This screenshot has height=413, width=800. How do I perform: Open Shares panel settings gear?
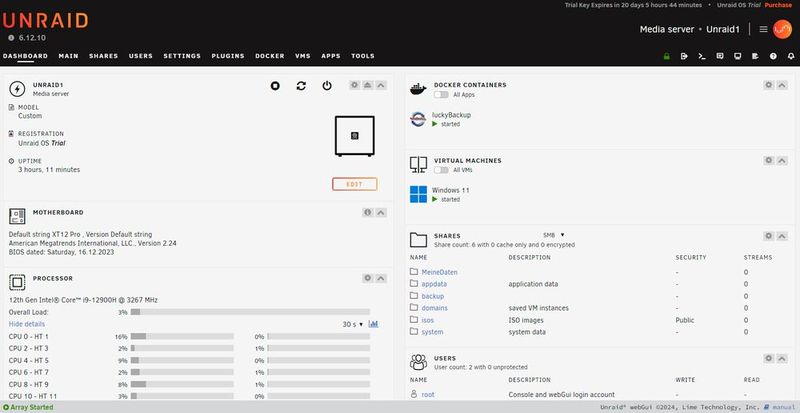[769, 236]
